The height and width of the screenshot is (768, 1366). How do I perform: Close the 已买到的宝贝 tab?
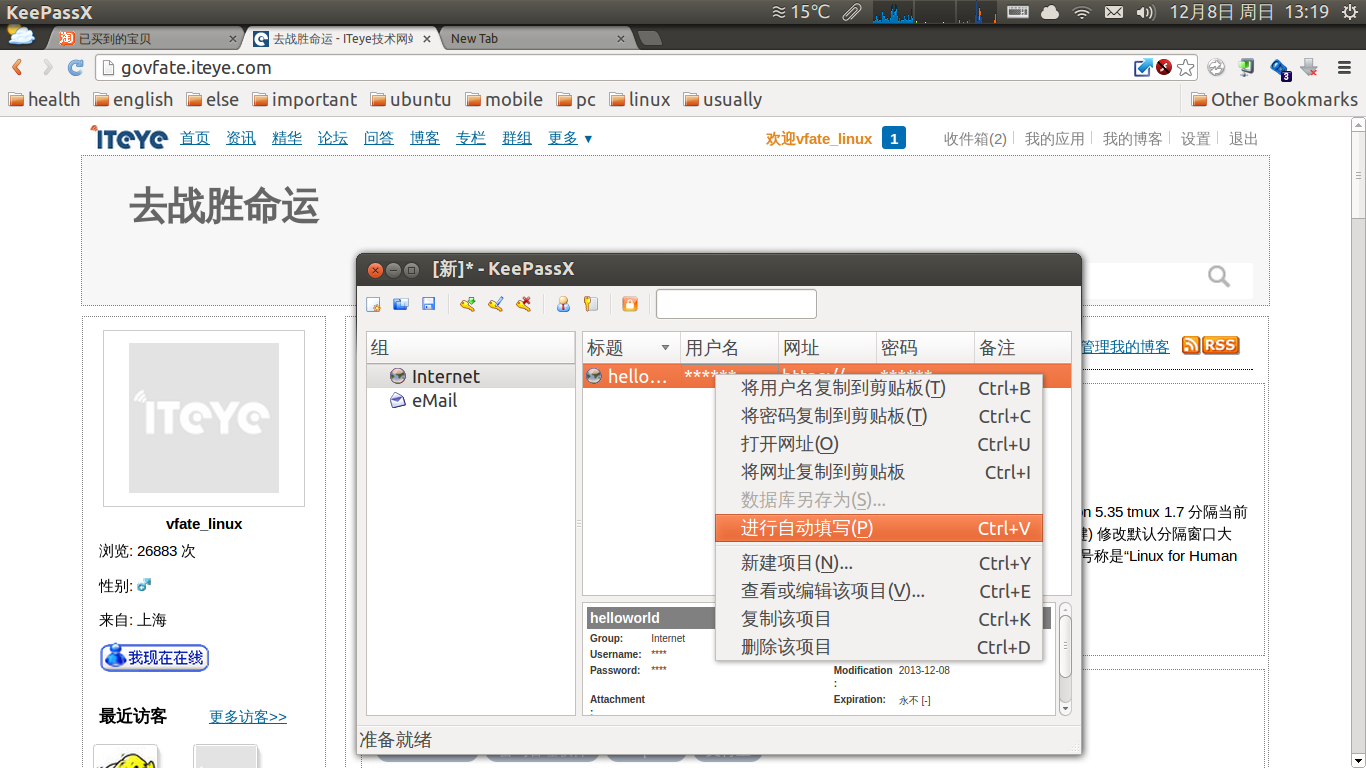(x=233, y=39)
